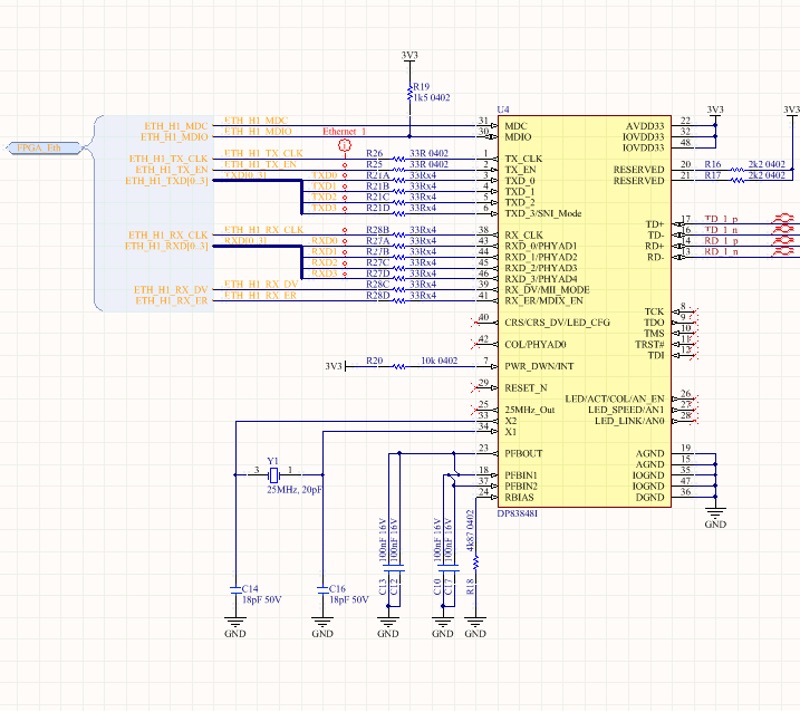Click the CRS/CRS_DV/LED_CFG pin name

(557, 323)
